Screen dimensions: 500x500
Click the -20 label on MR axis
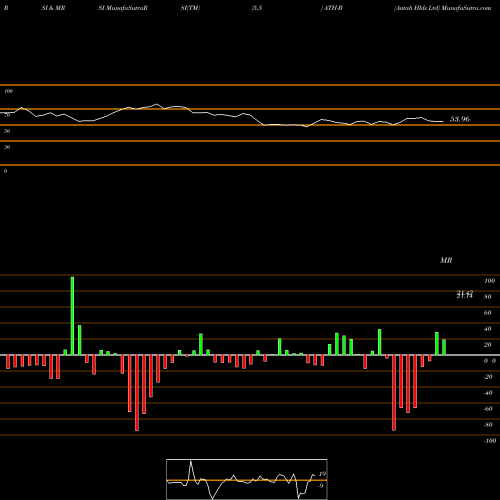coord(488,377)
